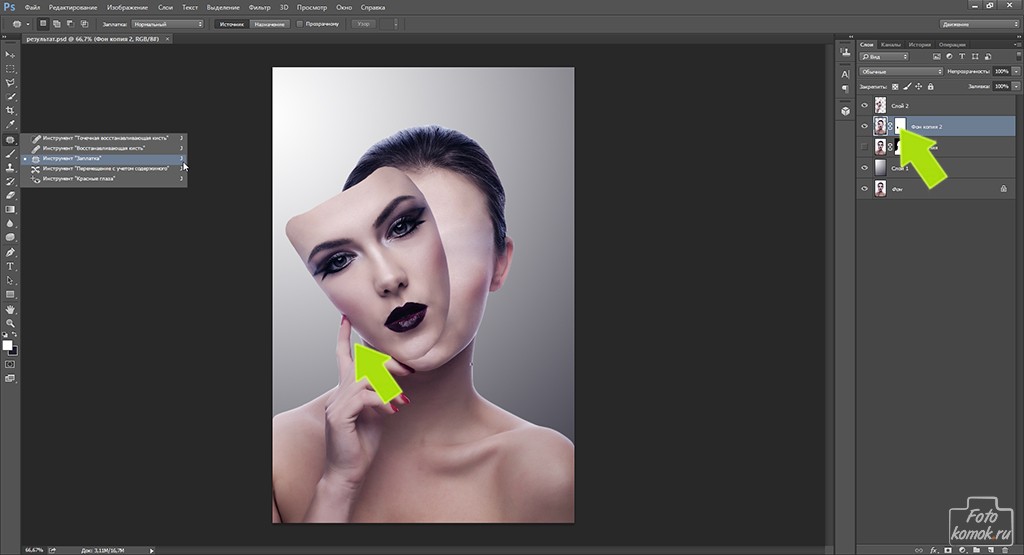Image resolution: width=1024 pixels, height=555 pixels.
Task: Filter layers by adjustment layer icon
Action: pos(950,57)
